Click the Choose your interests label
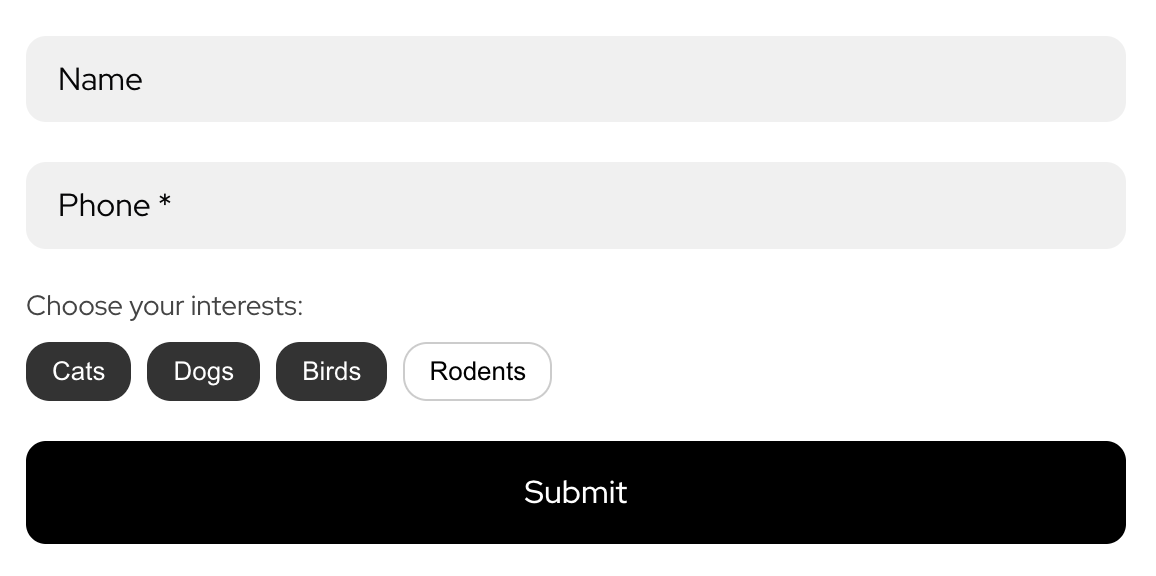1156x576 pixels. [x=164, y=306]
